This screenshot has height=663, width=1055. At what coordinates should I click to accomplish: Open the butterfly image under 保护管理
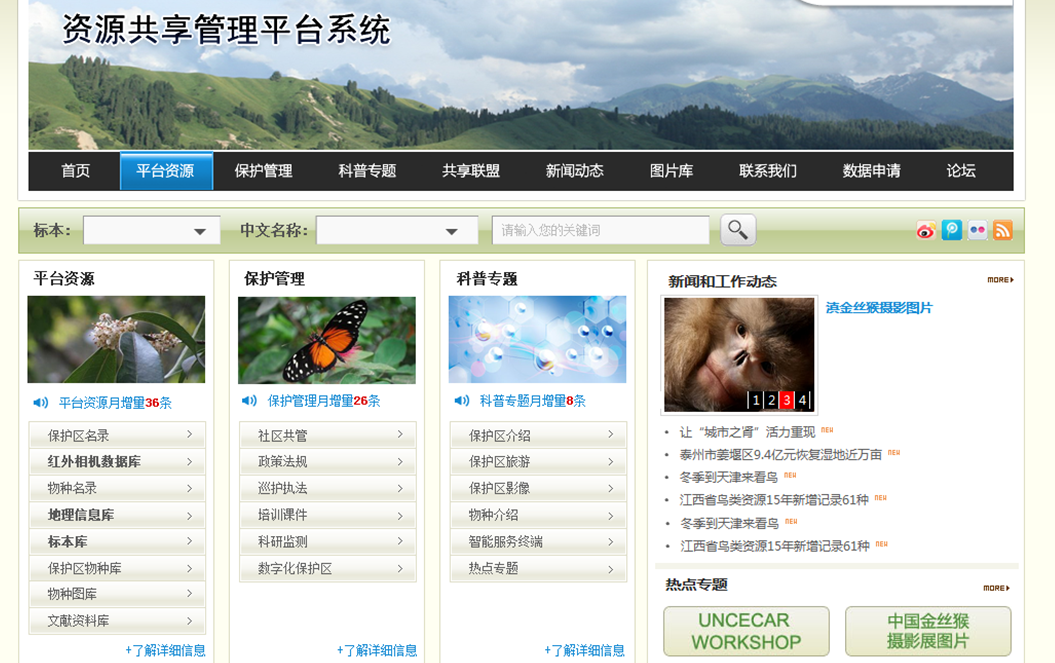click(327, 340)
